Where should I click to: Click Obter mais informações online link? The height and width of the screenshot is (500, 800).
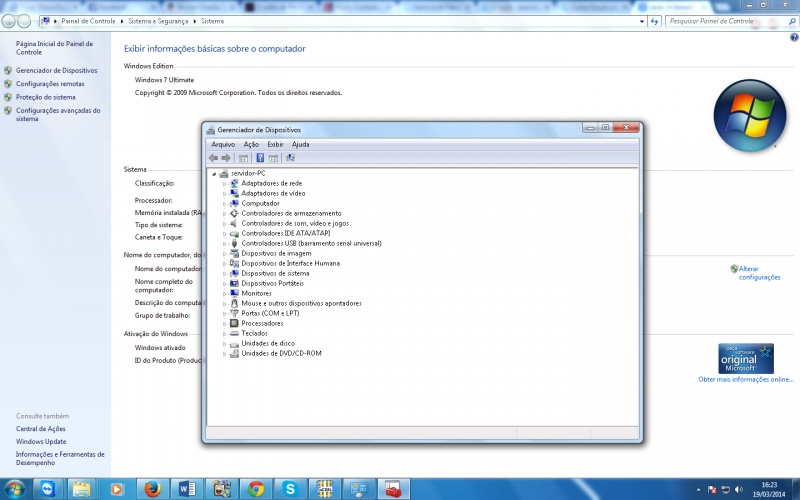click(746, 380)
